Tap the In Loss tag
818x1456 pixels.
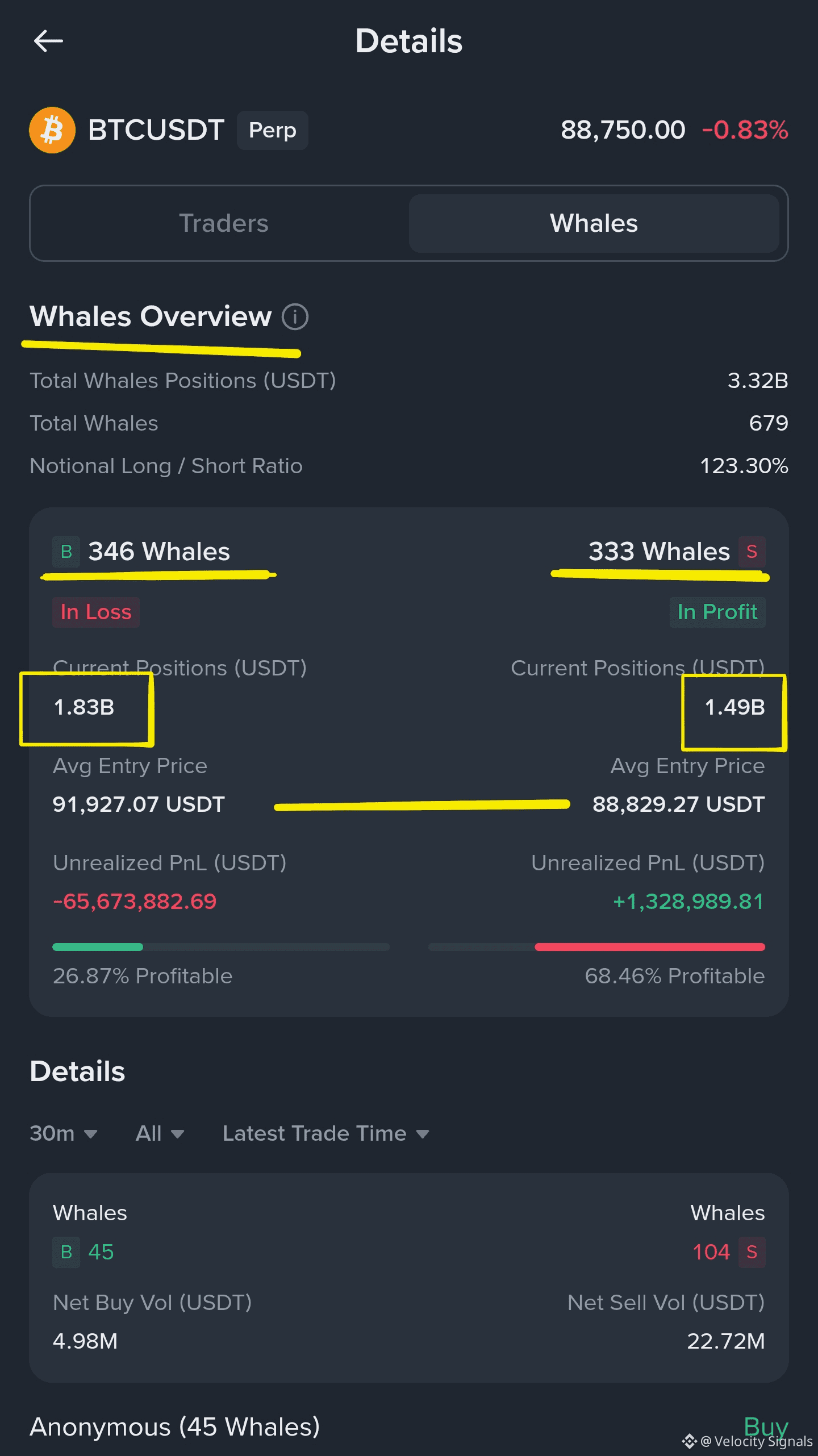click(x=96, y=612)
